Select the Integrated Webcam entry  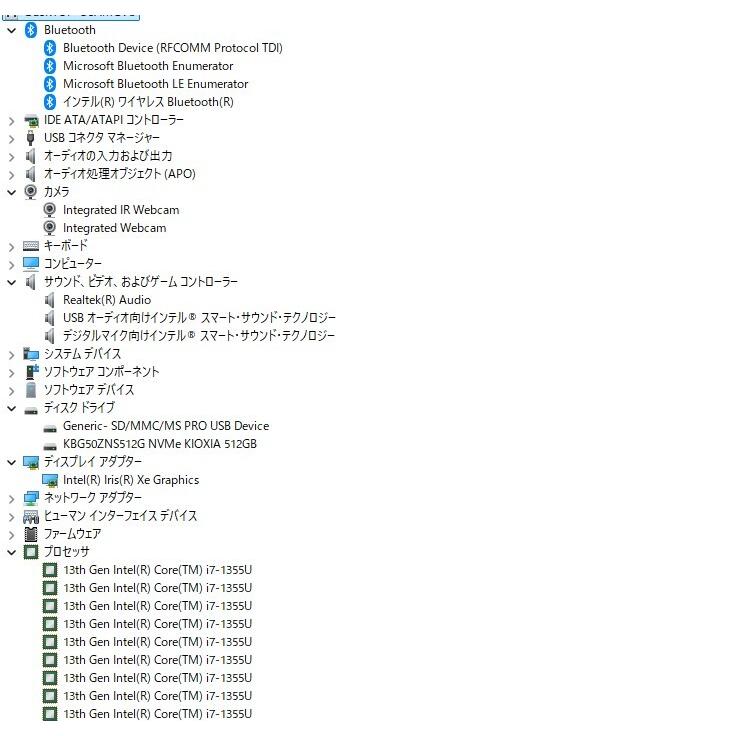click(115, 228)
